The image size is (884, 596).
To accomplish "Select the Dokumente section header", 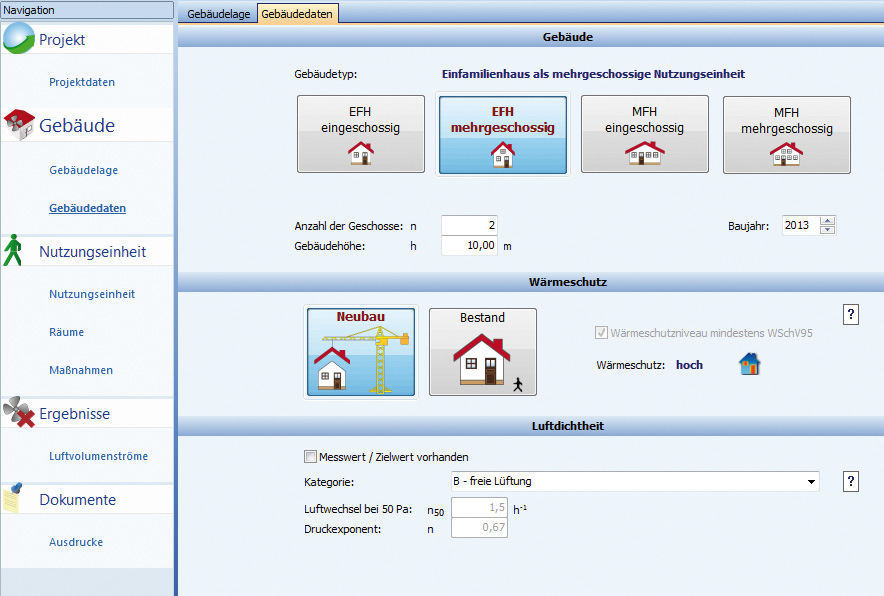I will click(x=87, y=500).
